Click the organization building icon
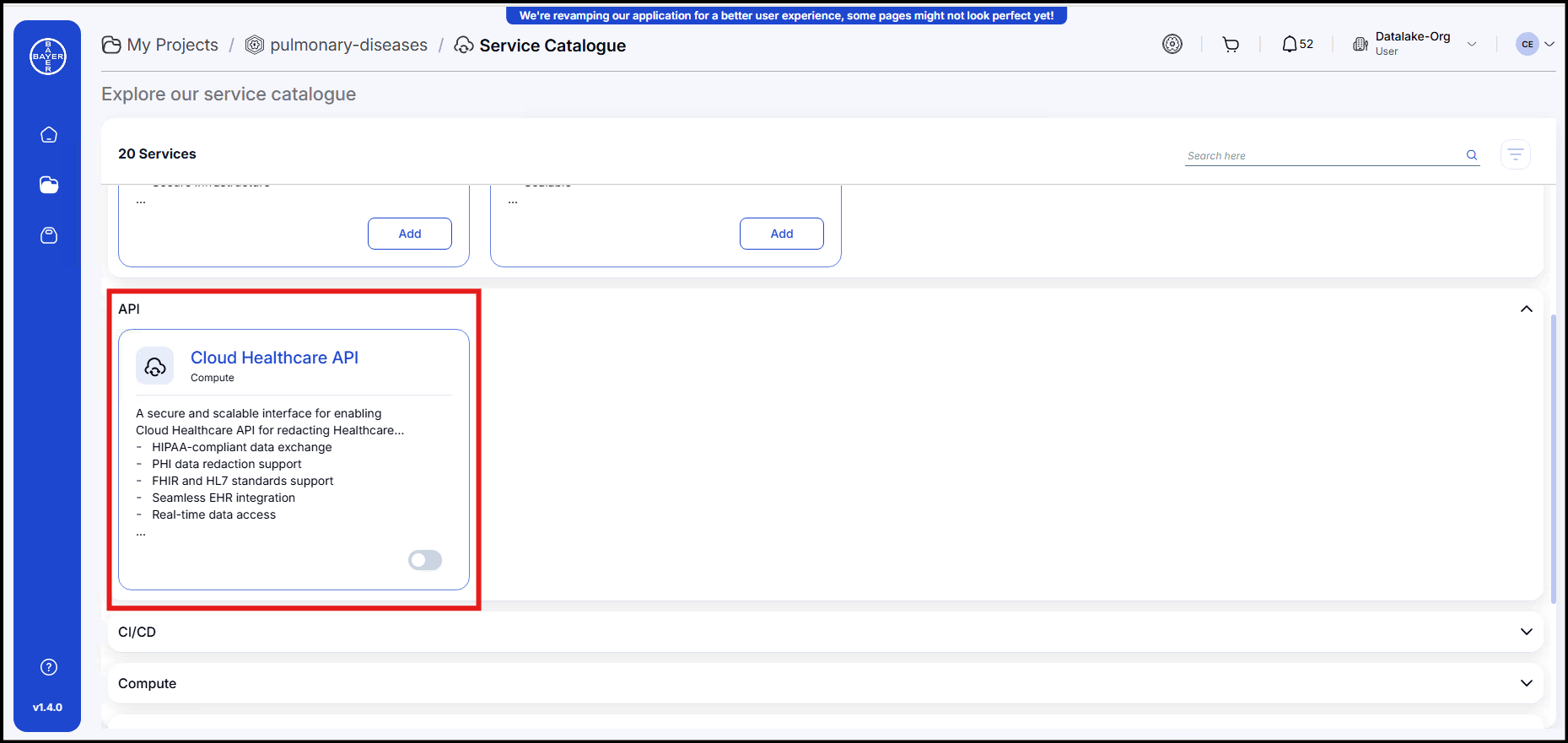Viewport: 1568px width, 743px height. pos(1361,44)
